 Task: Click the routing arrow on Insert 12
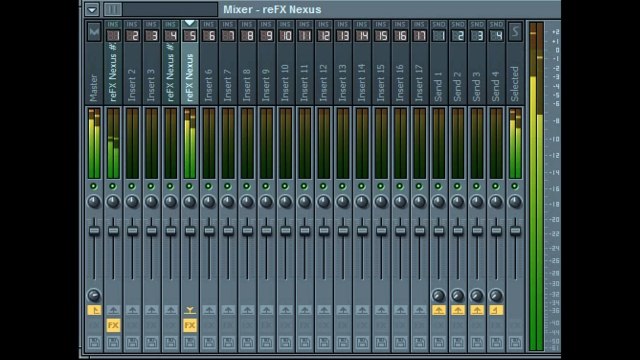(324, 310)
